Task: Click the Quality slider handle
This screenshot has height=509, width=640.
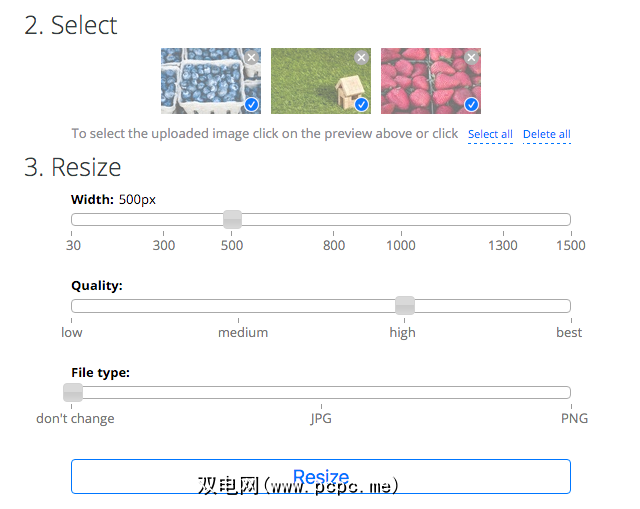Action: coord(404,306)
